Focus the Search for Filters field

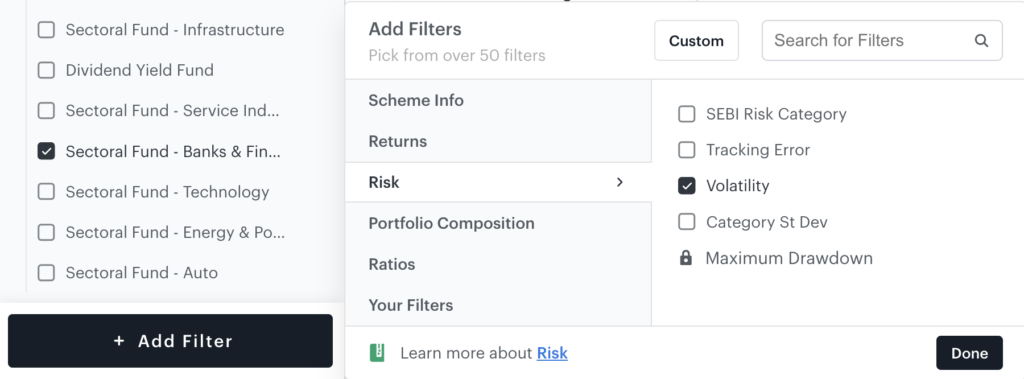click(x=882, y=41)
